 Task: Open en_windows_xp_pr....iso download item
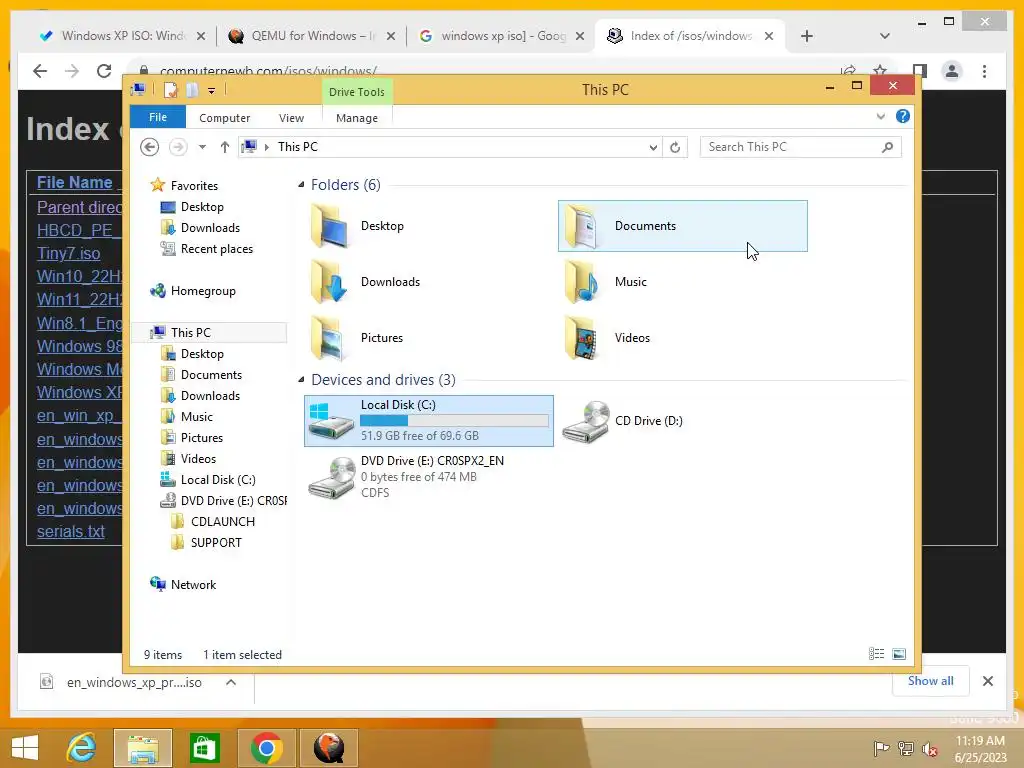click(x=134, y=682)
